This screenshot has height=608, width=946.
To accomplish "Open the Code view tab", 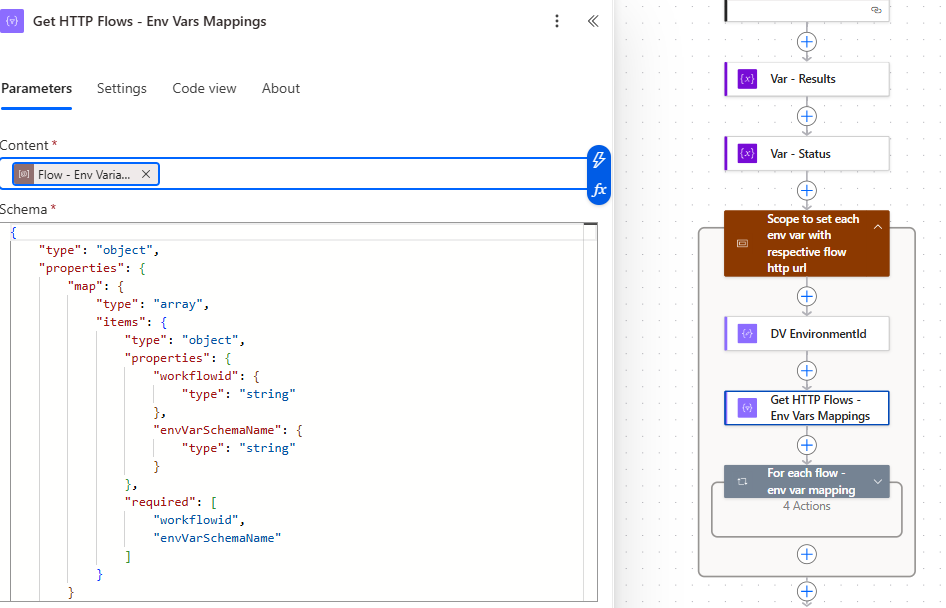I will pyautogui.click(x=204, y=89).
